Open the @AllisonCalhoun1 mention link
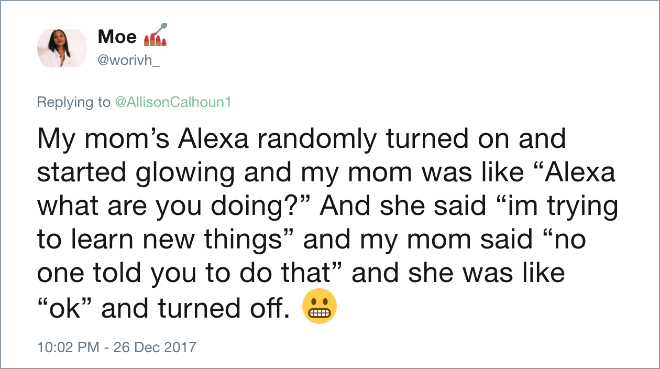The width and height of the screenshot is (660, 369). click(173, 102)
